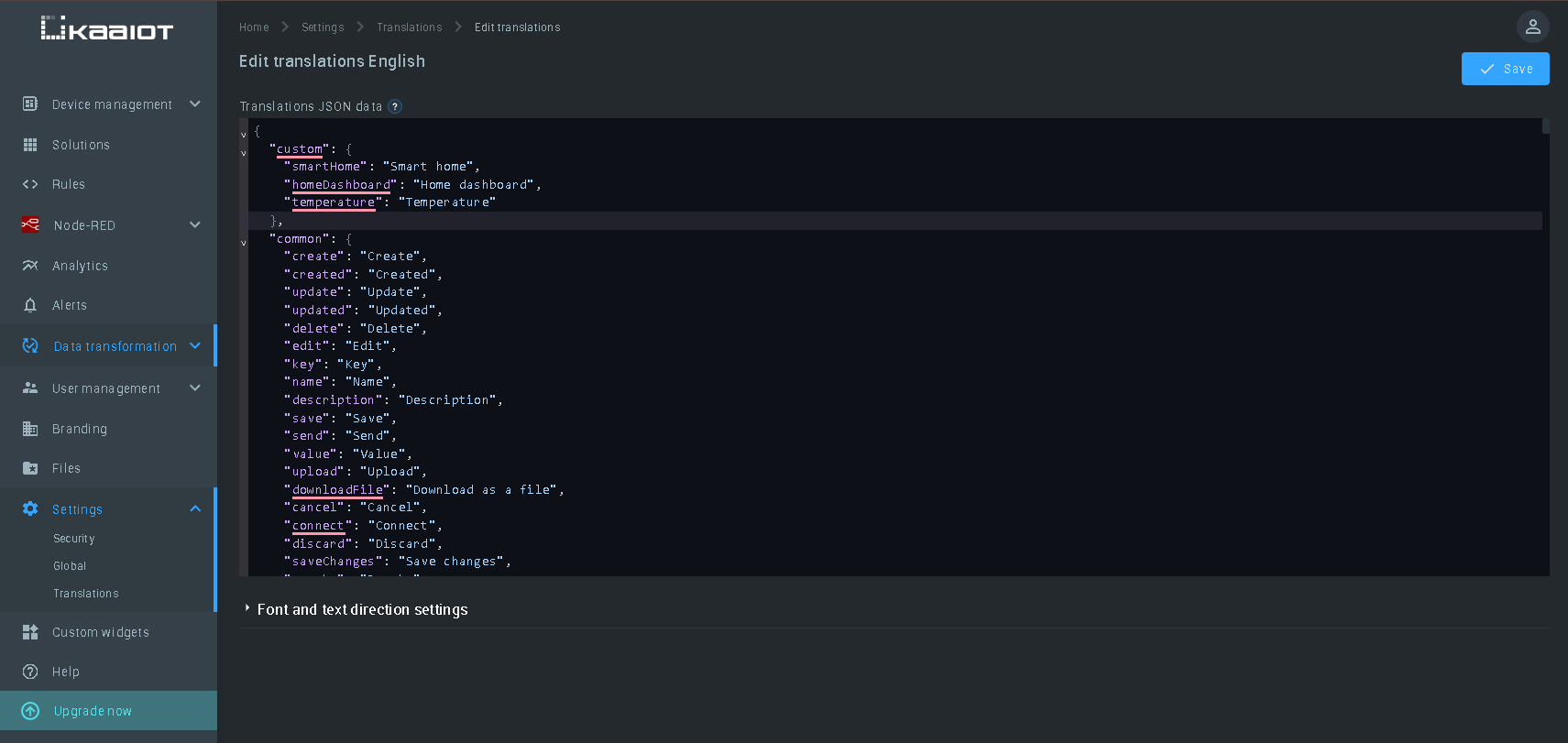Click the Alerts bell icon
Viewport: 1568px width, 743px height.
click(x=30, y=305)
